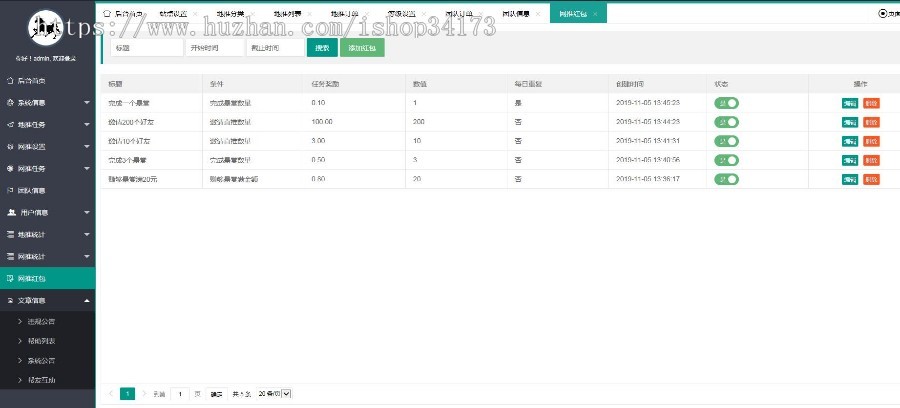Screen dimensions: 900x408
Task: Click the 系统信息 sidebar icon
Action: tap(10, 103)
